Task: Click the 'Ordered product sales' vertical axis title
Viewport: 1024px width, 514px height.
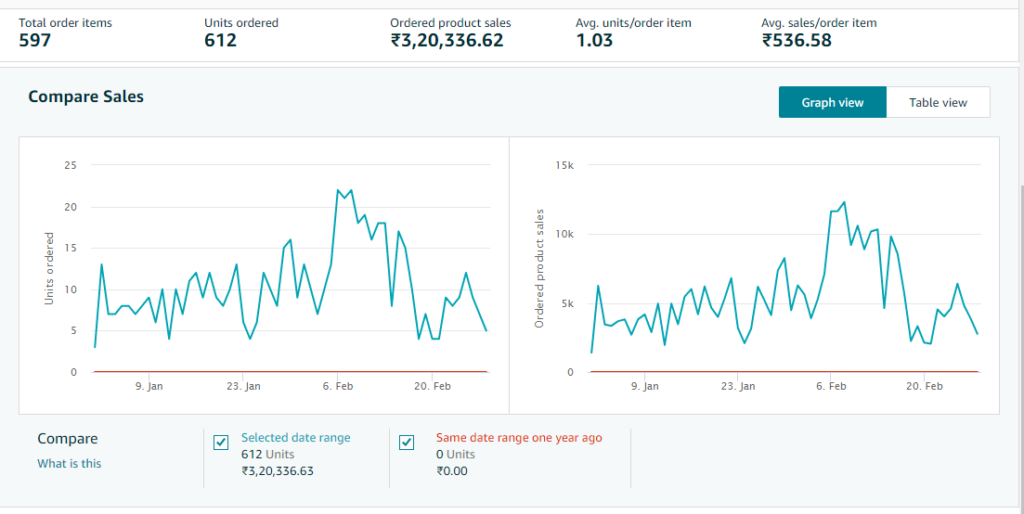Action: coord(540,268)
